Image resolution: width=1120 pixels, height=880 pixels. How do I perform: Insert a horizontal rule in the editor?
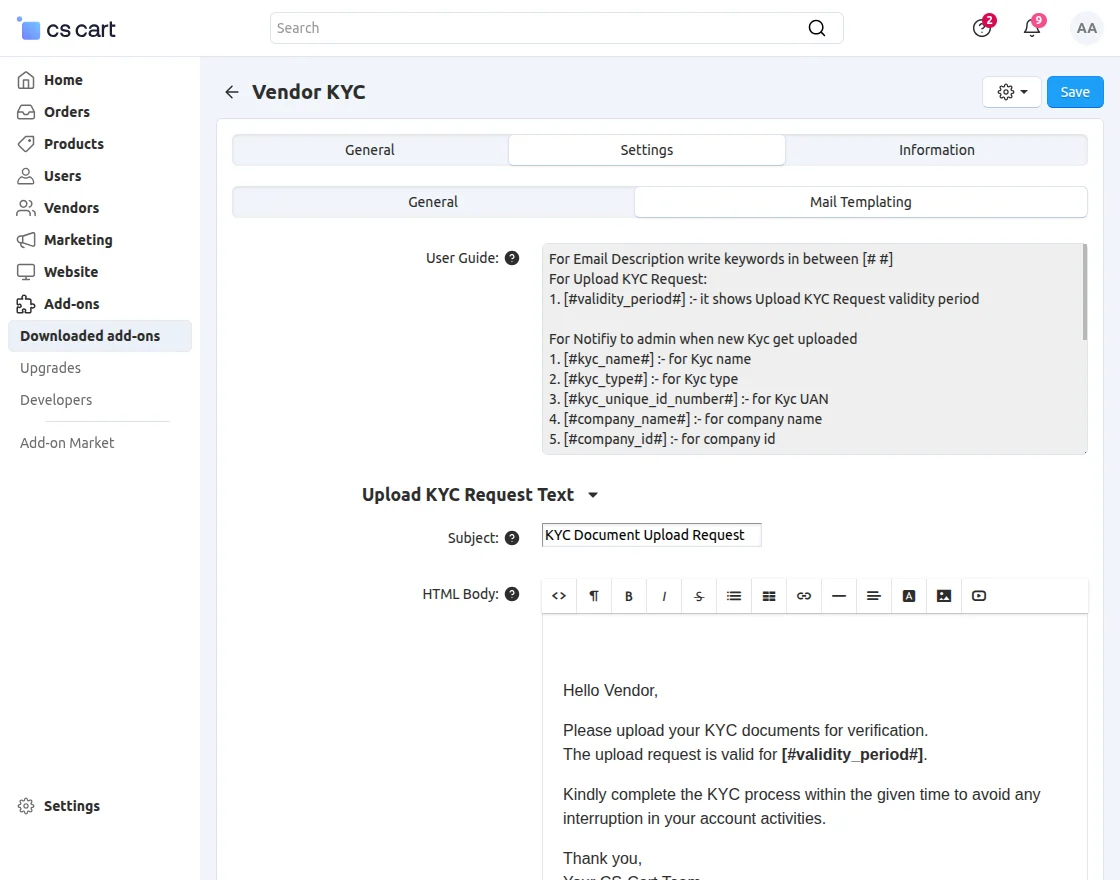pos(838,595)
